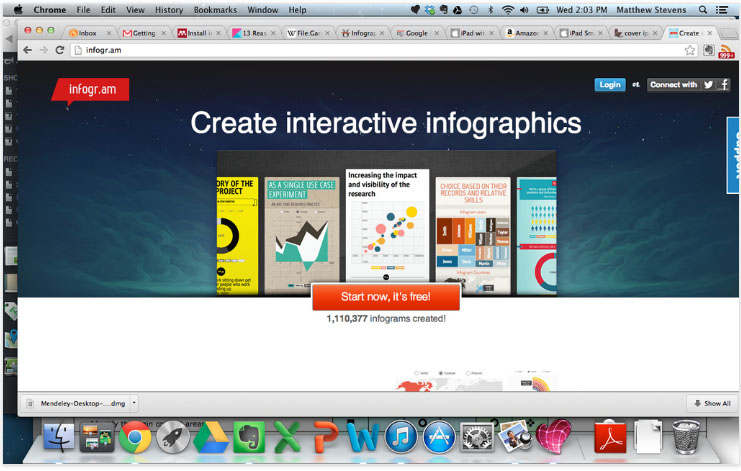Open the Mendeley download item menu arrow
Viewport: 741px width, 471px height.
click(x=134, y=403)
